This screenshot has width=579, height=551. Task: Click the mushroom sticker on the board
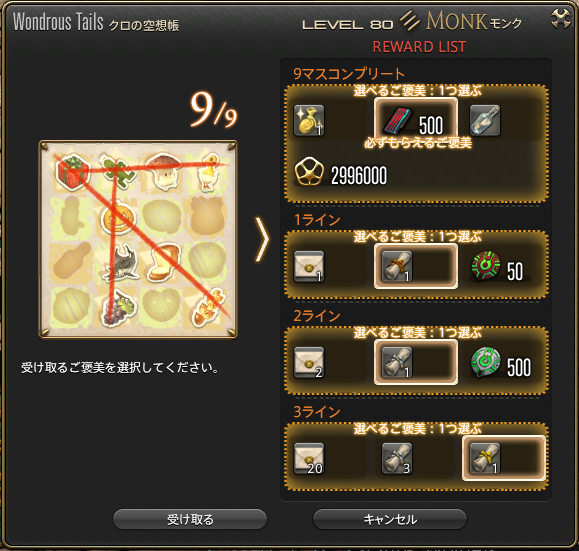coord(163,171)
